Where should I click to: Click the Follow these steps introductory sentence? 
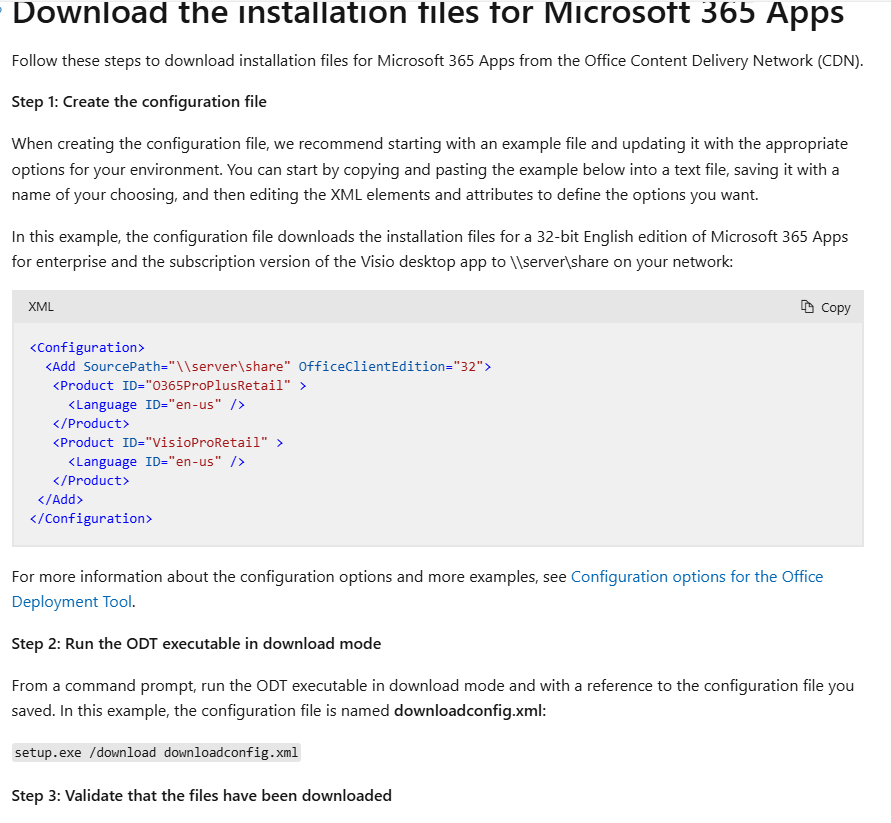(438, 61)
